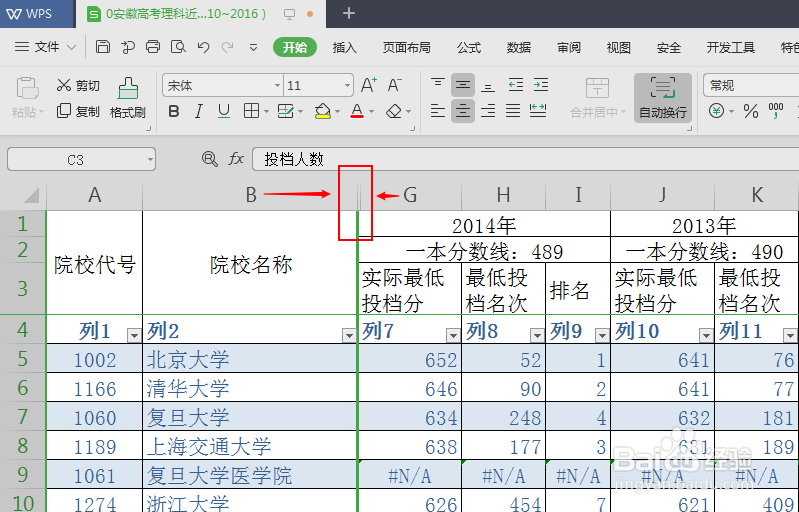
Task: Click the Save icon in quick toolbar
Action: tap(103, 47)
